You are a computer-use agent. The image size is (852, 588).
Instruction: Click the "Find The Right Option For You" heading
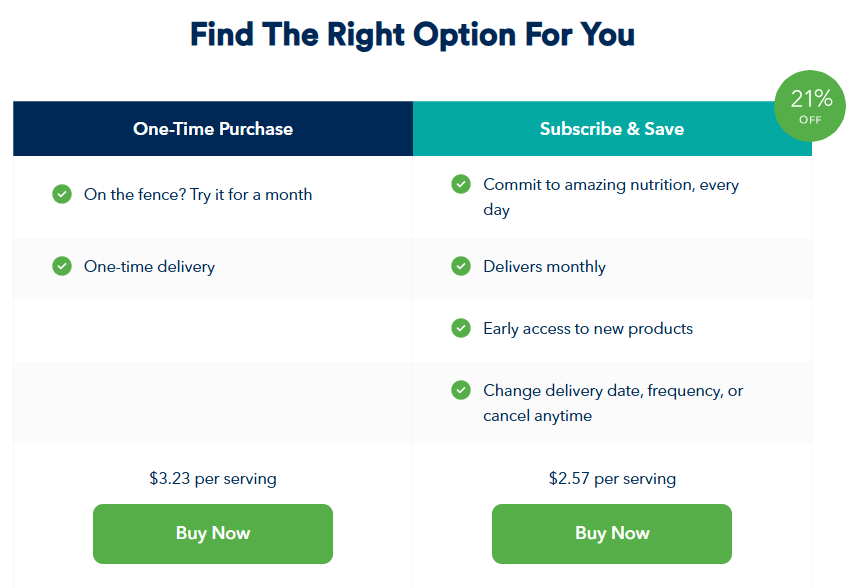[x=412, y=35]
